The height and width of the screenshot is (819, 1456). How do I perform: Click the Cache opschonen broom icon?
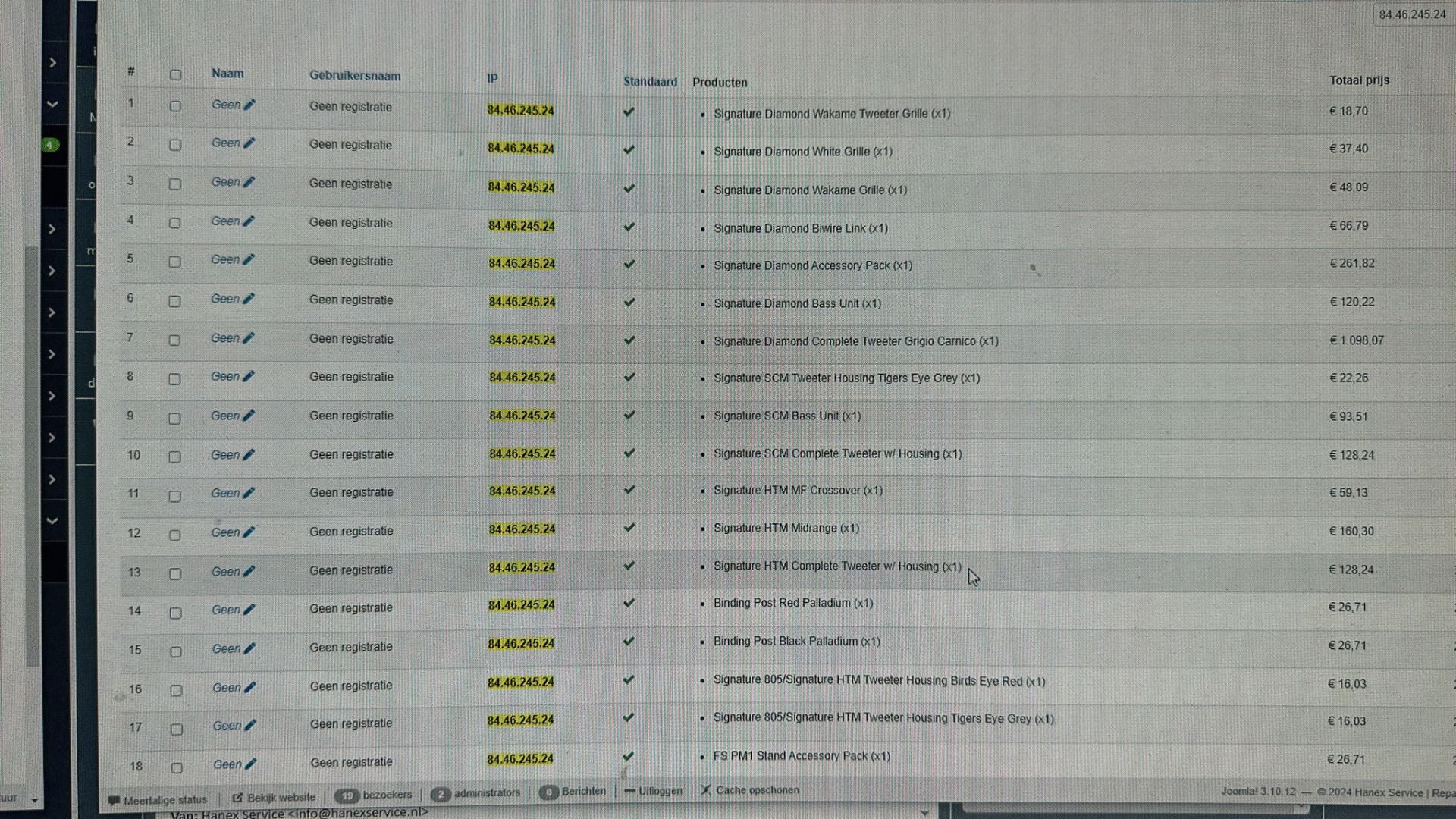(x=705, y=790)
